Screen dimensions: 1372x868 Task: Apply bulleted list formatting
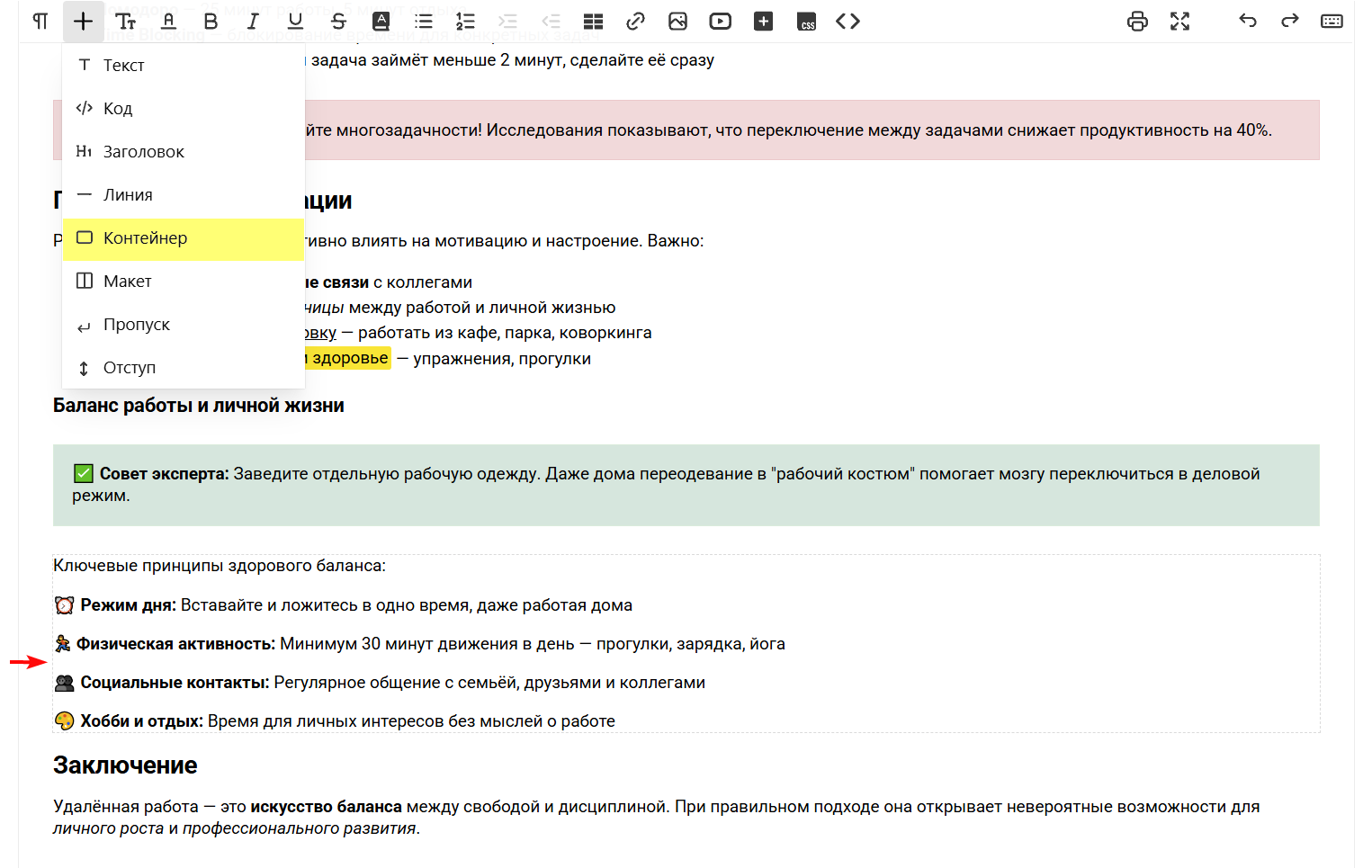tap(424, 22)
